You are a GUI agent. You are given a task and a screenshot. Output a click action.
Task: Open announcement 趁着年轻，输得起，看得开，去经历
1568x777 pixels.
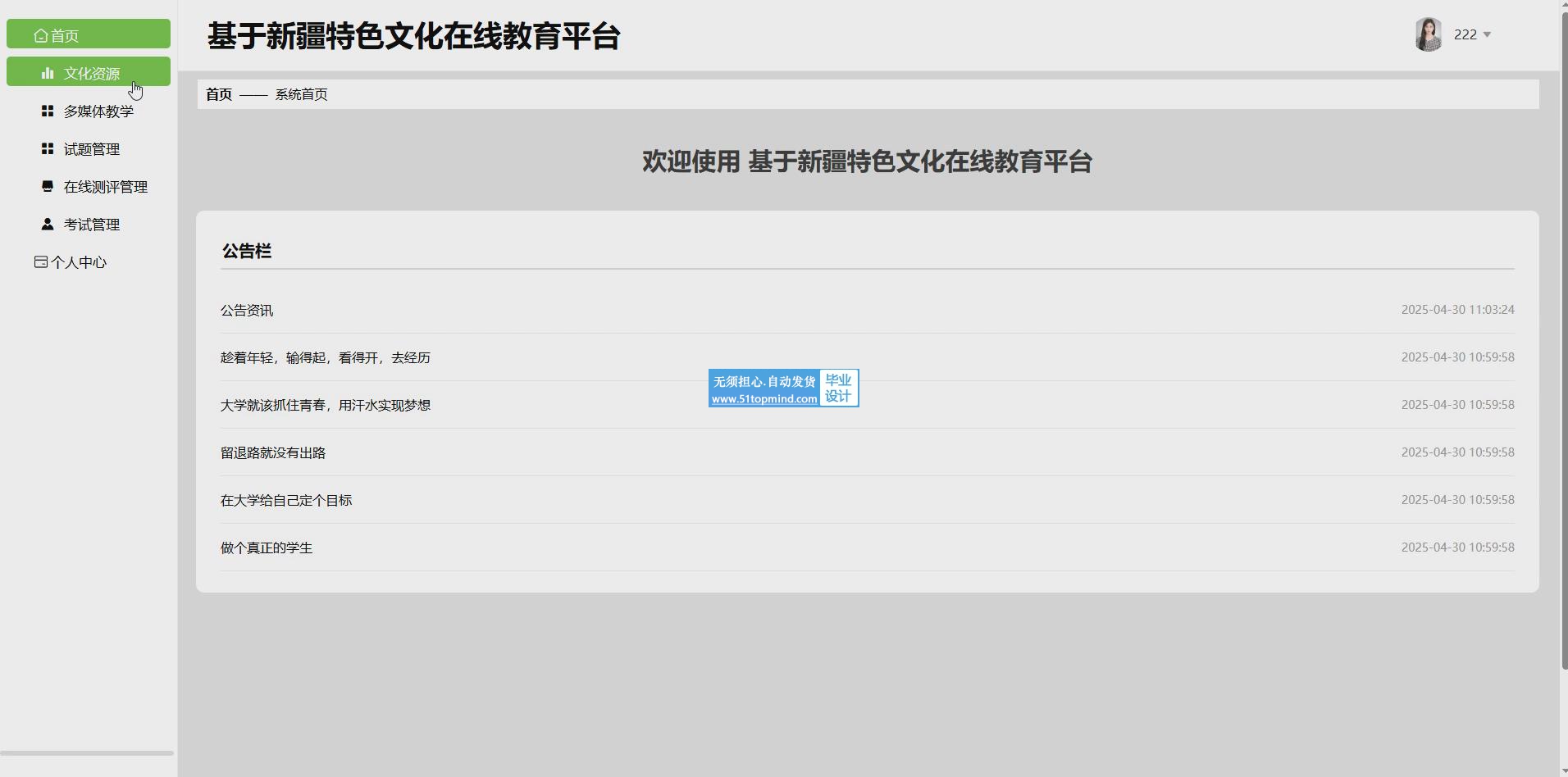click(x=326, y=358)
